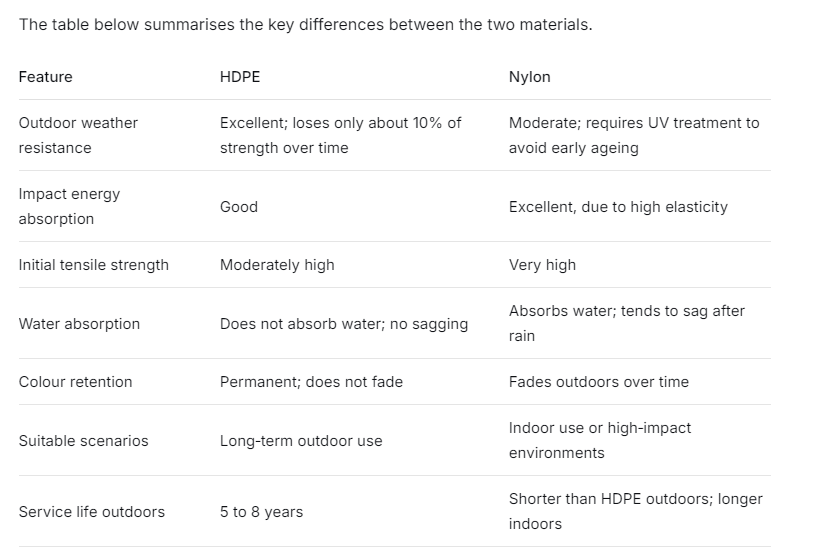815x551 pixels.
Task: Click the 'Does not absorb water' cell
Action: 344,324
